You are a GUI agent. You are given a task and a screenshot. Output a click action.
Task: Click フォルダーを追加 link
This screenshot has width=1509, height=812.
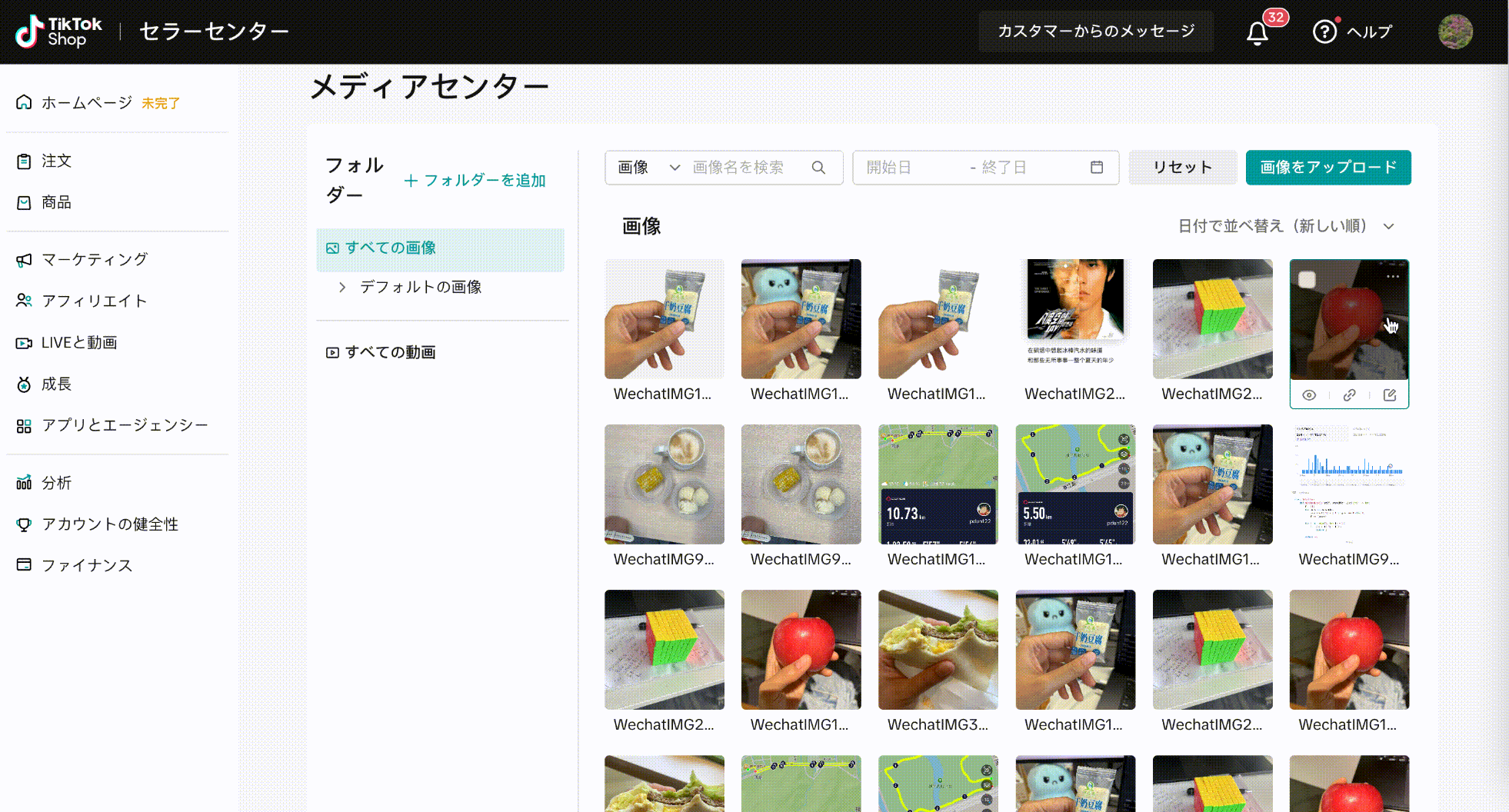click(x=475, y=180)
